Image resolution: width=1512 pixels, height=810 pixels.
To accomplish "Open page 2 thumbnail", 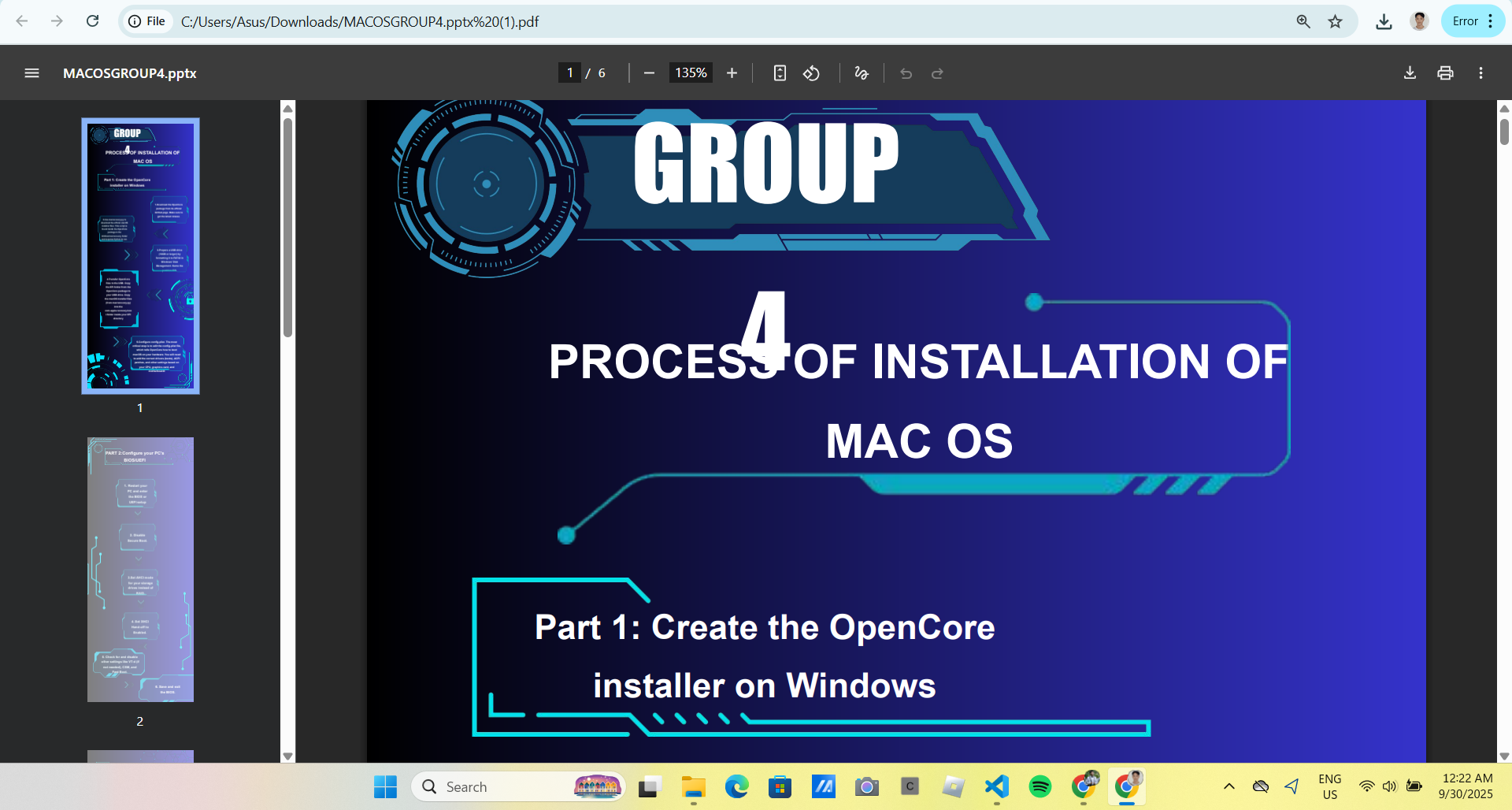I will [140, 570].
